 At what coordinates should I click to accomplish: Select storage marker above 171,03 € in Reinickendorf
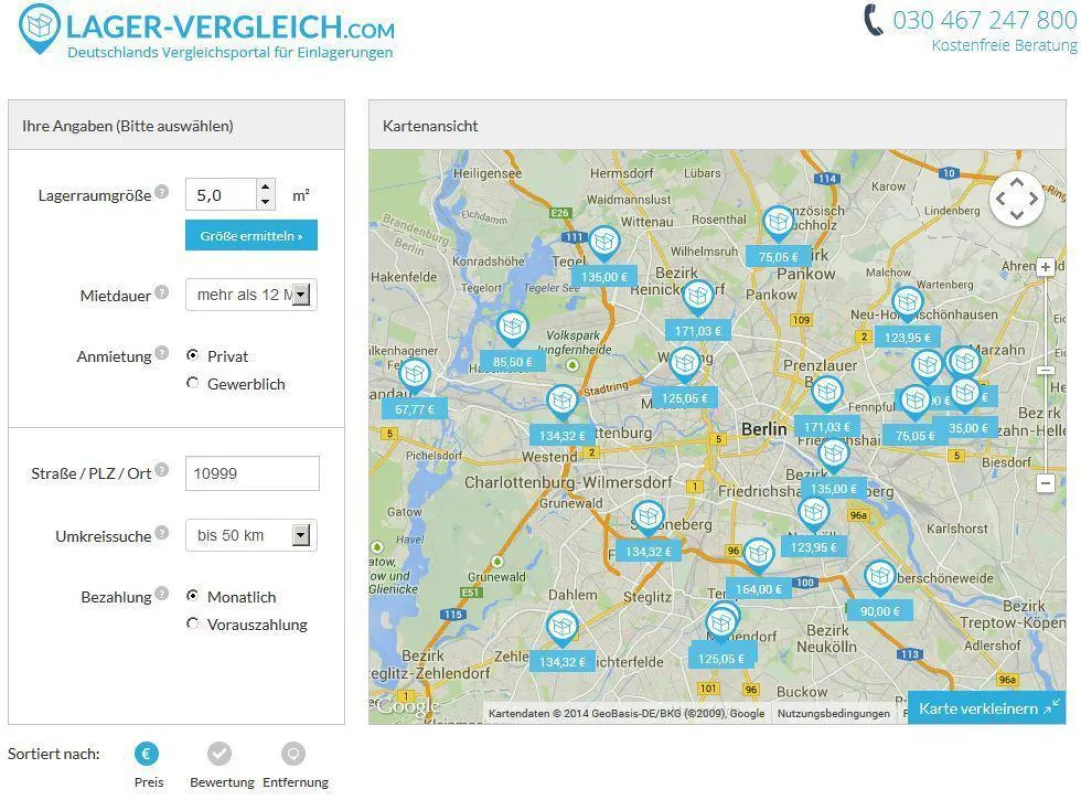(x=698, y=297)
